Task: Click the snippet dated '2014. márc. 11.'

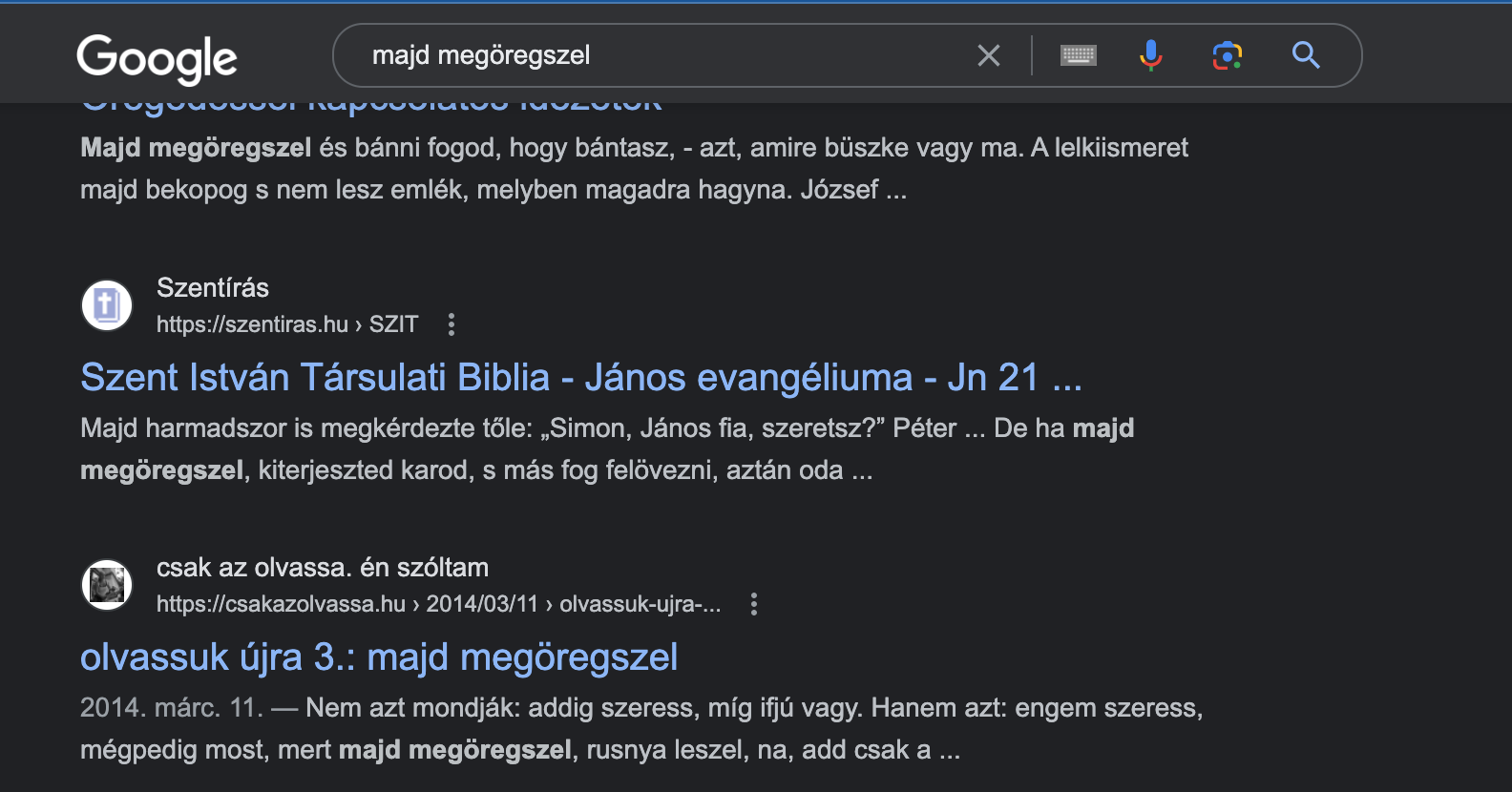Action: coord(641,729)
